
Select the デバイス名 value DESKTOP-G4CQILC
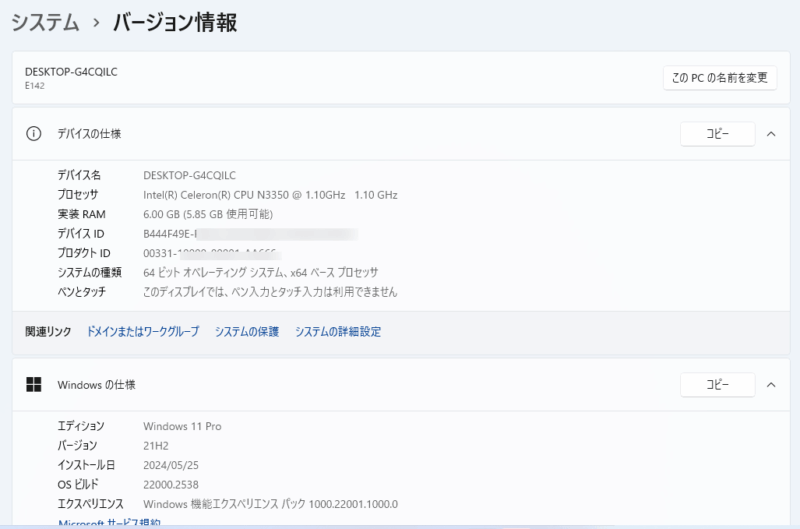pos(189,175)
